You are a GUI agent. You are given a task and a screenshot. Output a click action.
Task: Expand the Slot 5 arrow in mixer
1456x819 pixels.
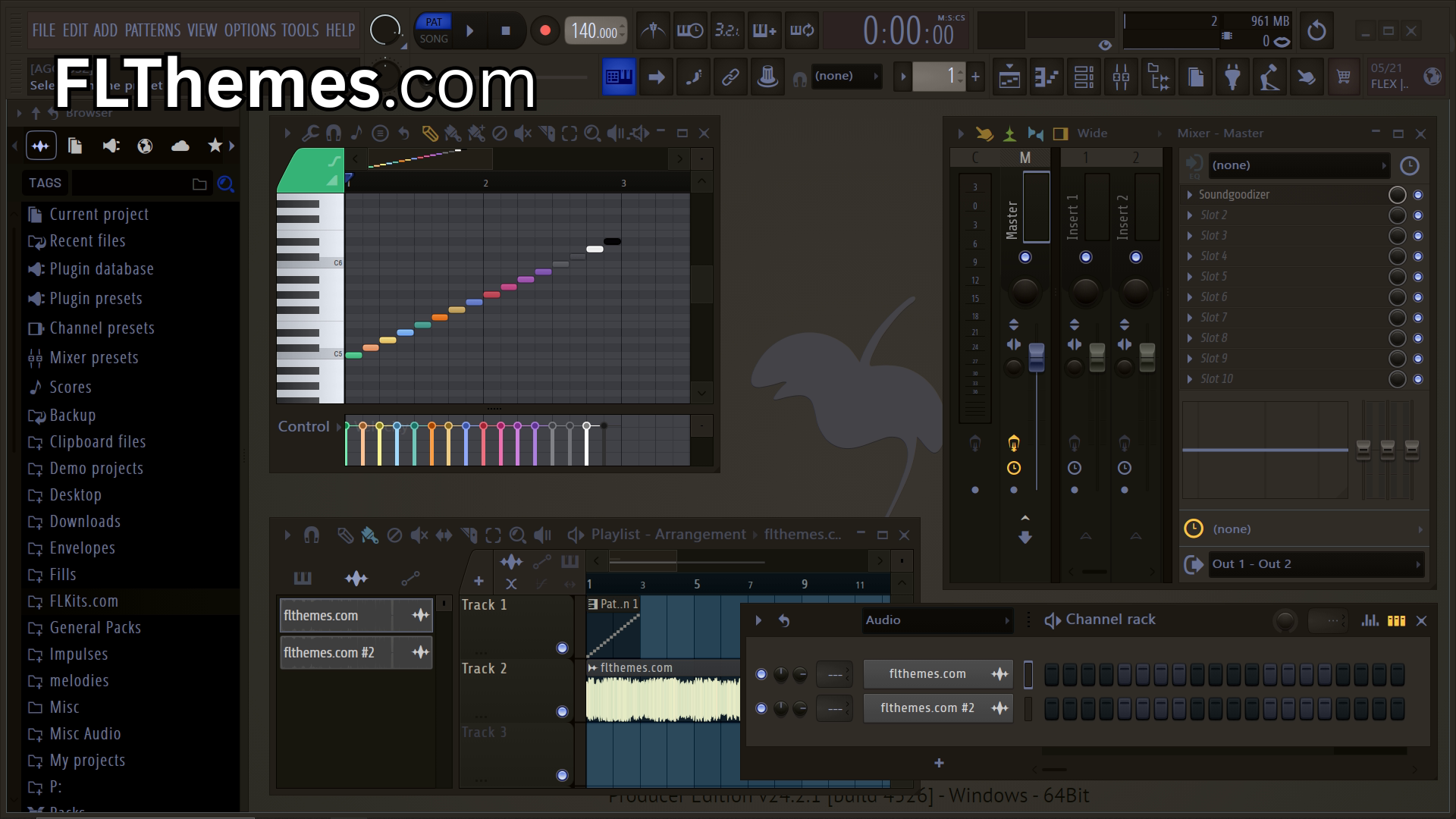tap(1190, 277)
